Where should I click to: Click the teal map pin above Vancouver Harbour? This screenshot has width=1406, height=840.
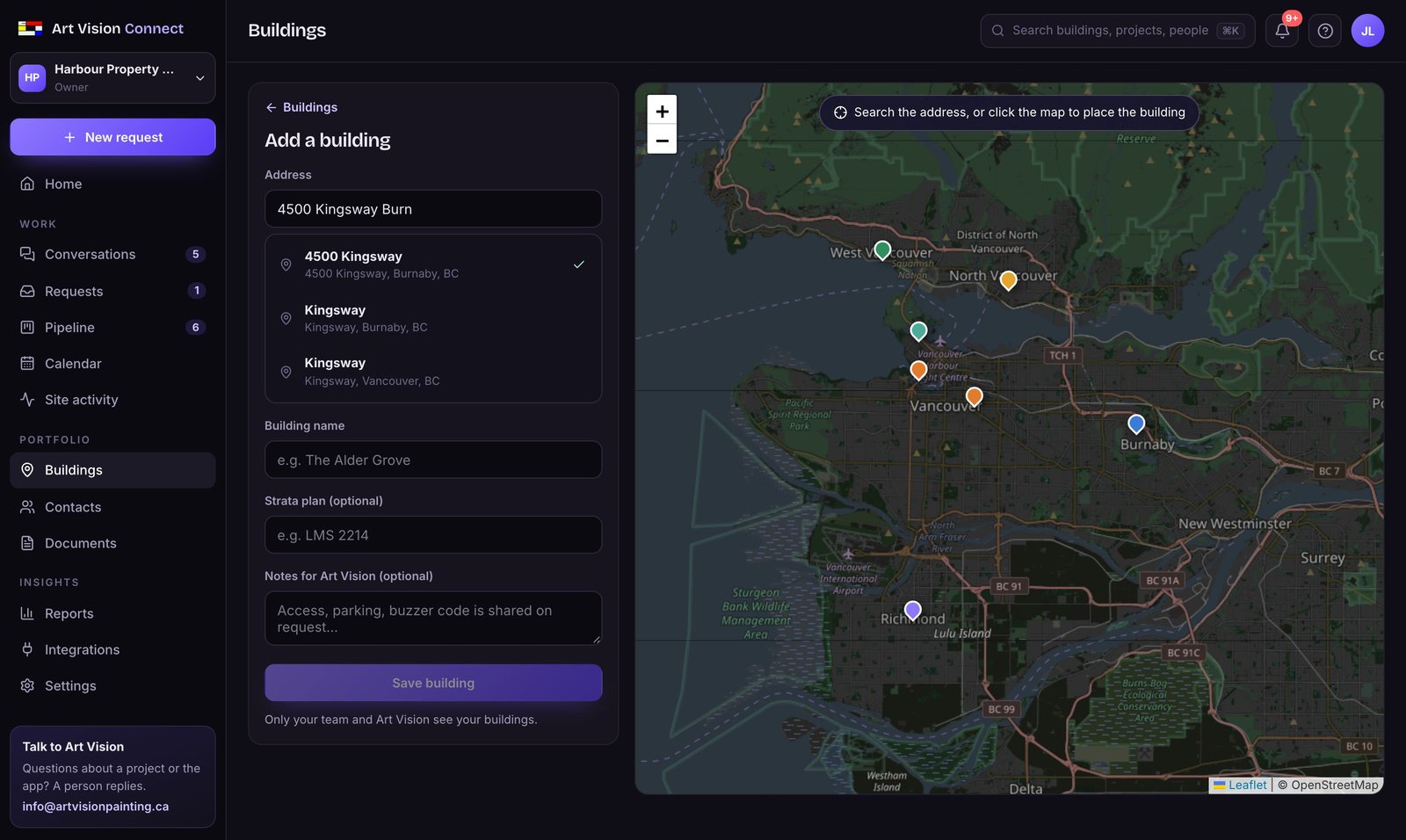(x=918, y=331)
